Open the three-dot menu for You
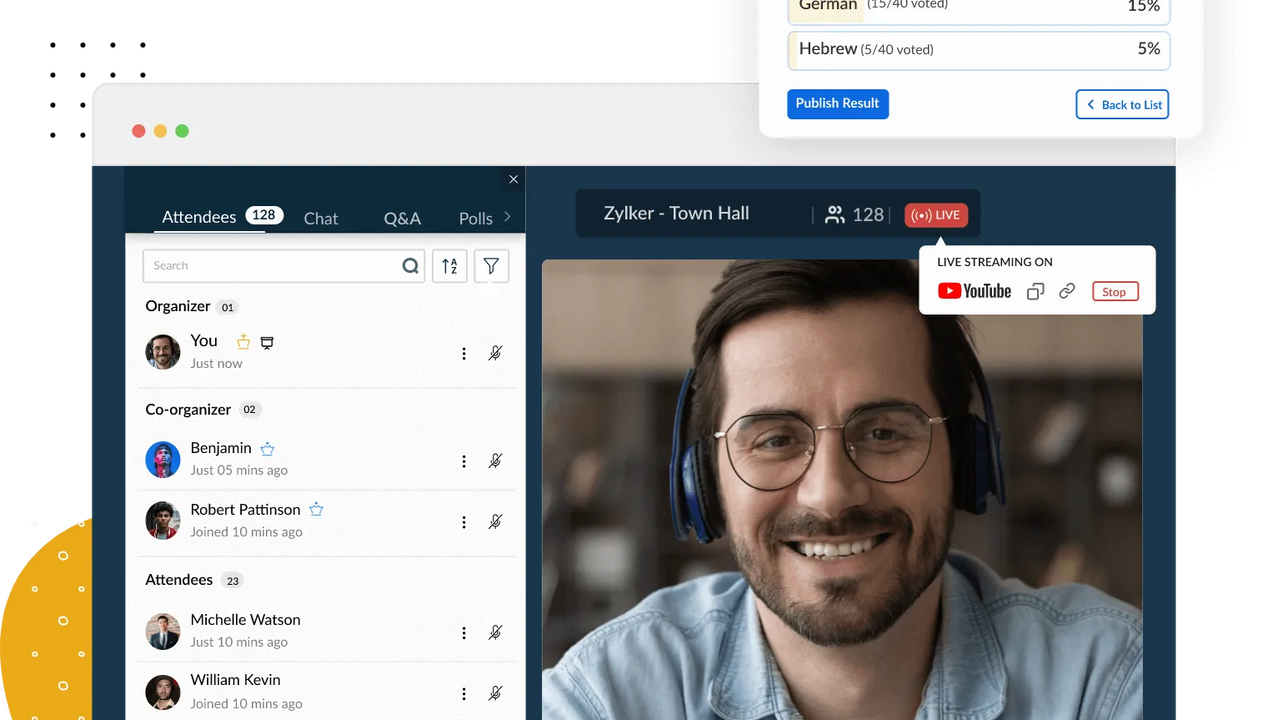 [464, 353]
